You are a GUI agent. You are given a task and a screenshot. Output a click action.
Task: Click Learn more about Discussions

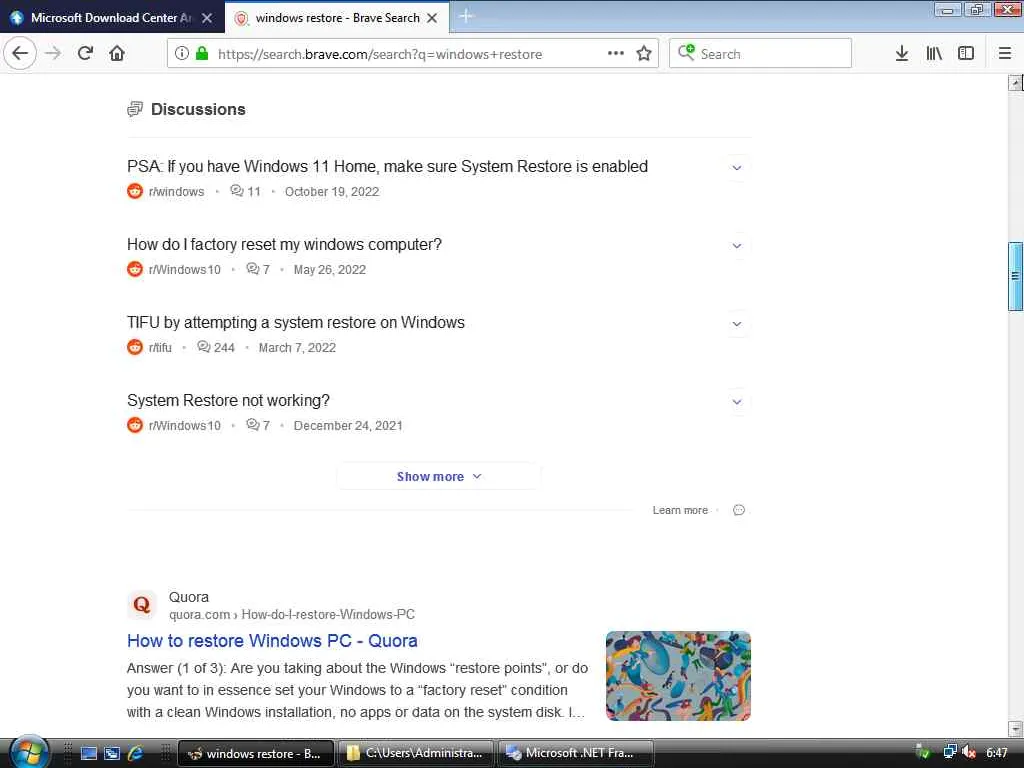[x=680, y=510]
